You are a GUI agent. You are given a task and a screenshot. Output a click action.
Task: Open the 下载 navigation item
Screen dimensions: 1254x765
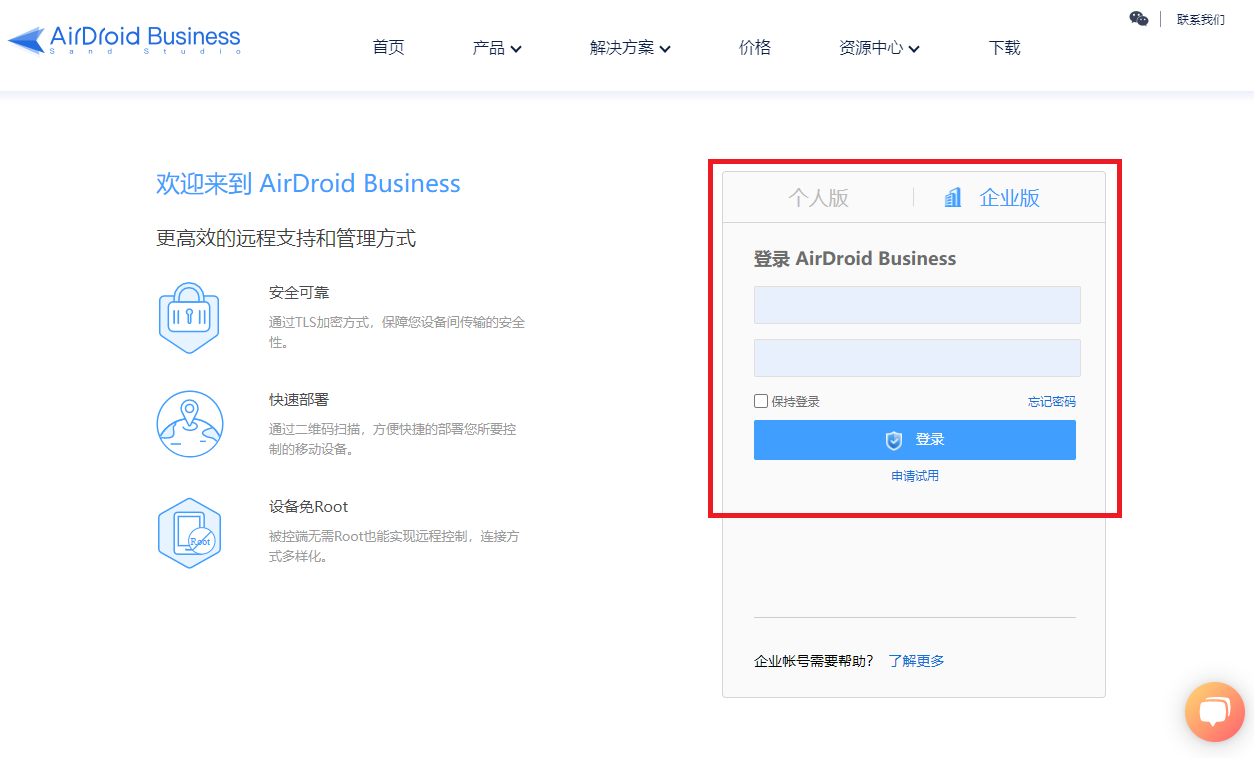(x=1005, y=47)
